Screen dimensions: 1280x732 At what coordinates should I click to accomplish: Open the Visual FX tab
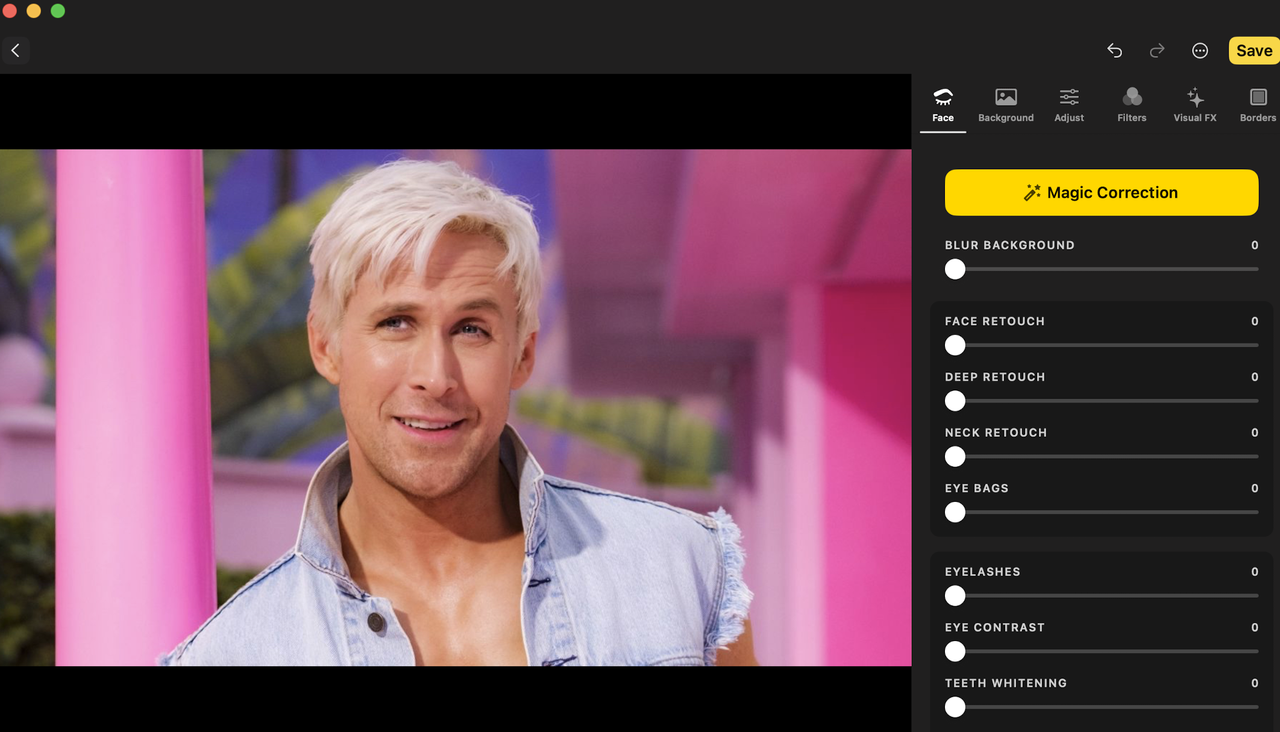(1195, 106)
